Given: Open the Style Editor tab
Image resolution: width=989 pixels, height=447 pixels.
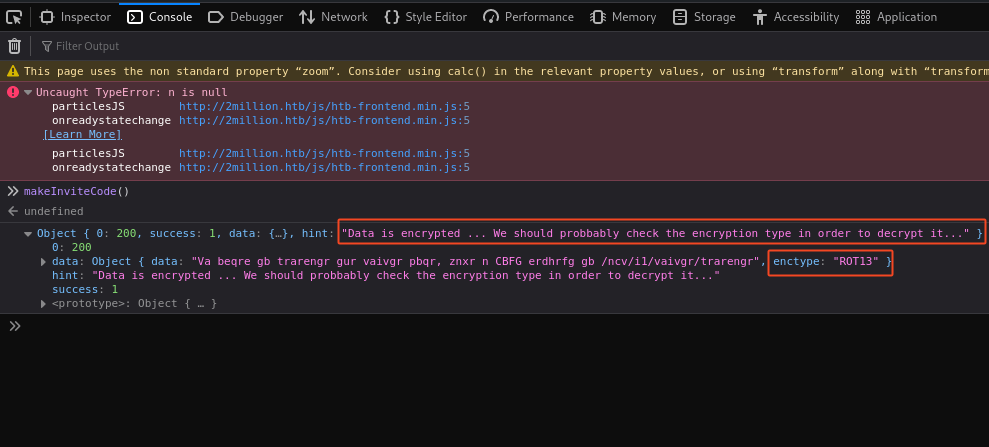Looking at the screenshot, I should click(x=426, y=17).
